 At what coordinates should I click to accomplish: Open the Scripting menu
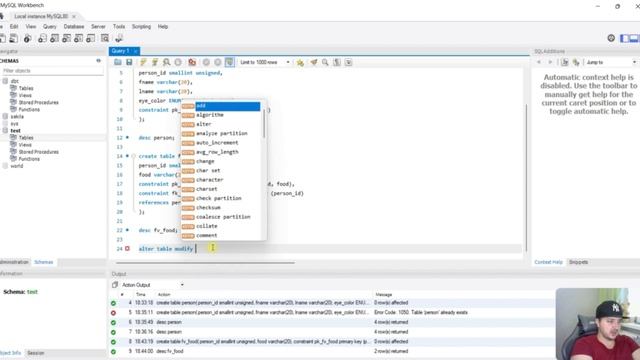coord(141,27)
